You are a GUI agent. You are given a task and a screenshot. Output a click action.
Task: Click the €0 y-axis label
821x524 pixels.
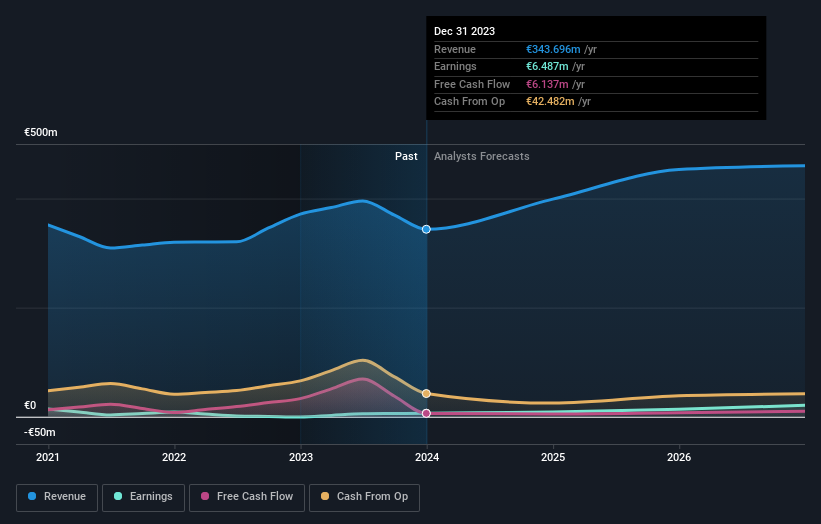(x=30, y=405)
